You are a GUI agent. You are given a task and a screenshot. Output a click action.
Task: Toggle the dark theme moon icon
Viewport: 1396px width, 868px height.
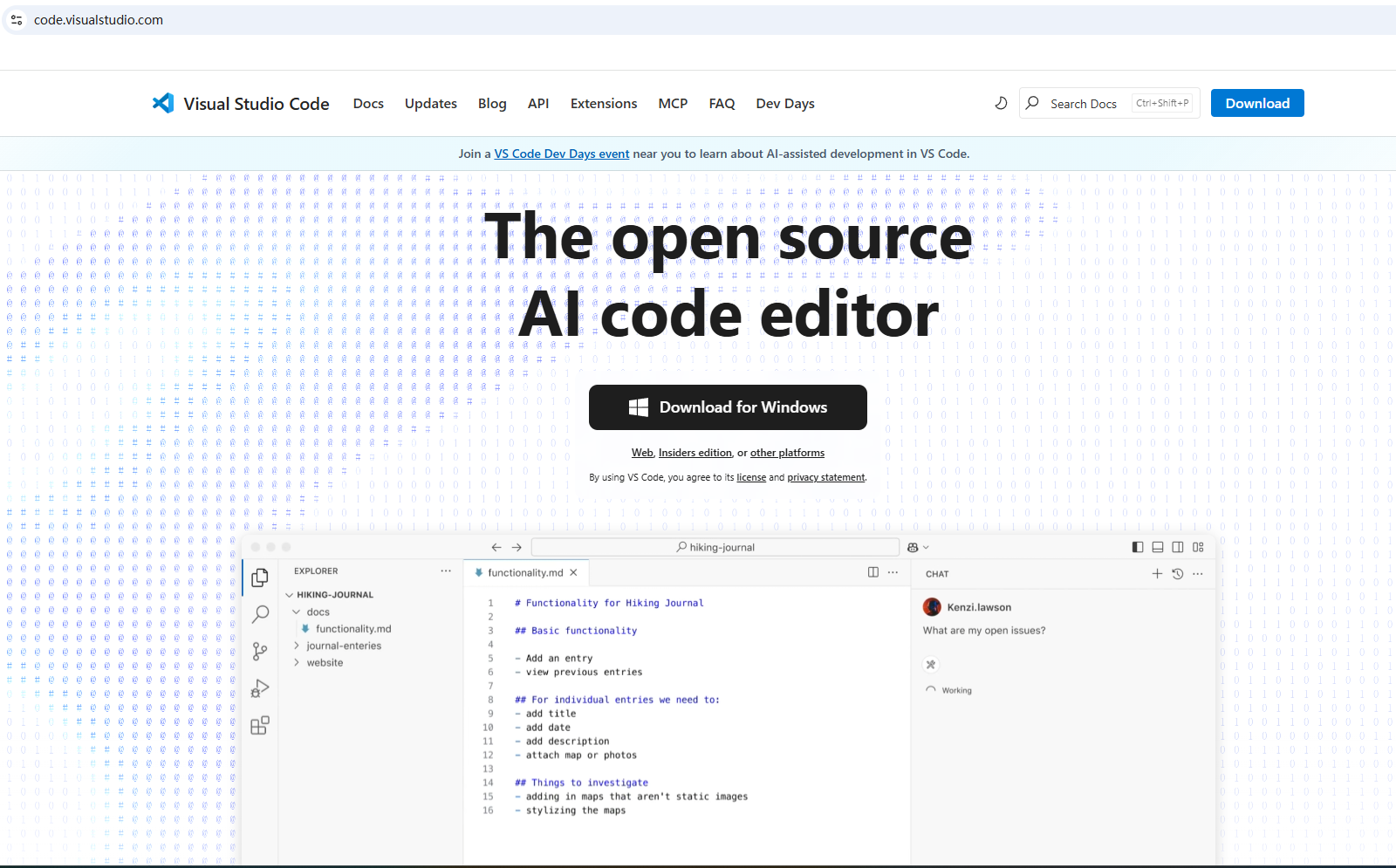(x=1001, y=103)
